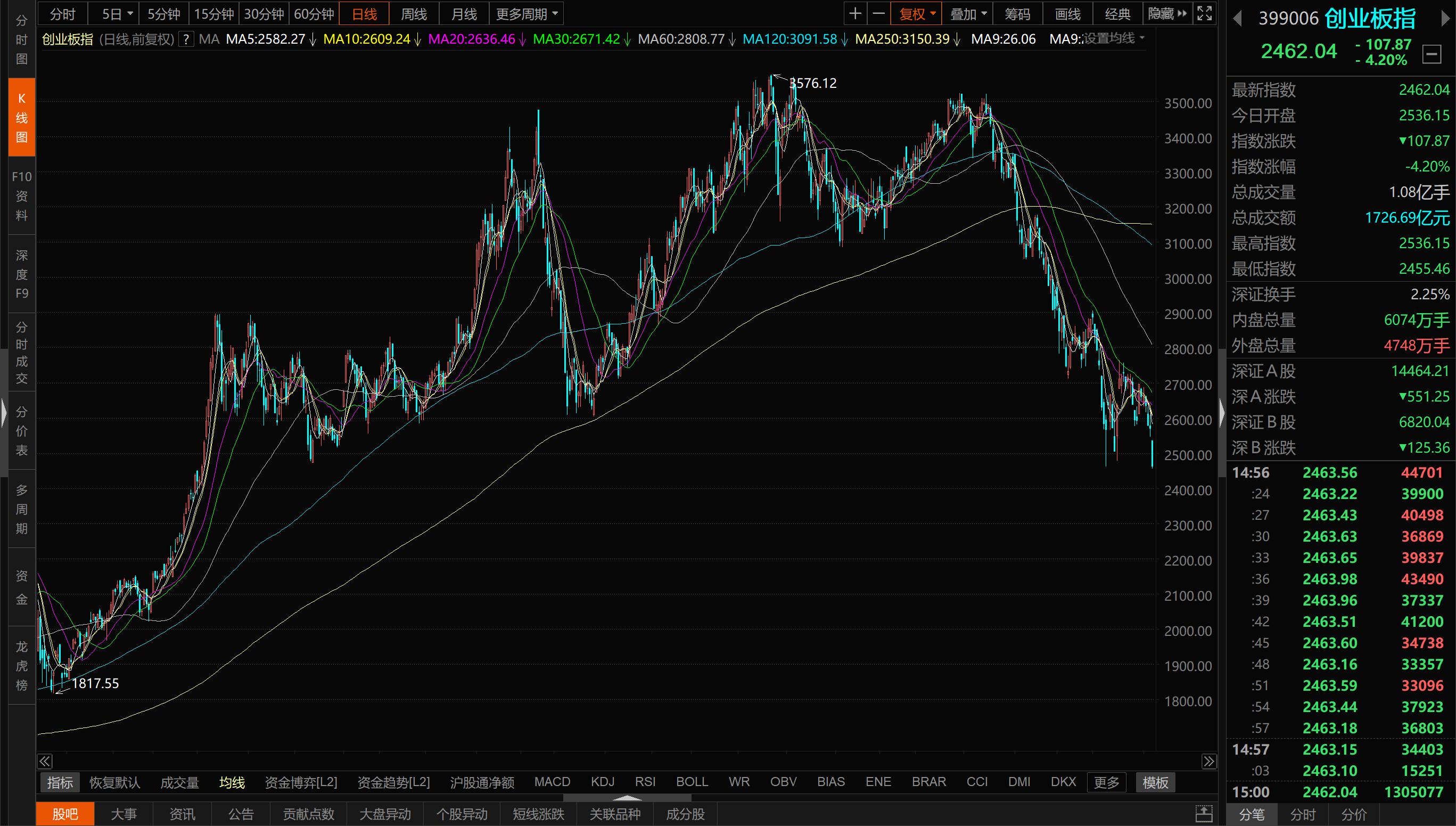Open 贡献点数 bottom tab
Viewport: 1456px width, 826px height.
tap(309, 814)
